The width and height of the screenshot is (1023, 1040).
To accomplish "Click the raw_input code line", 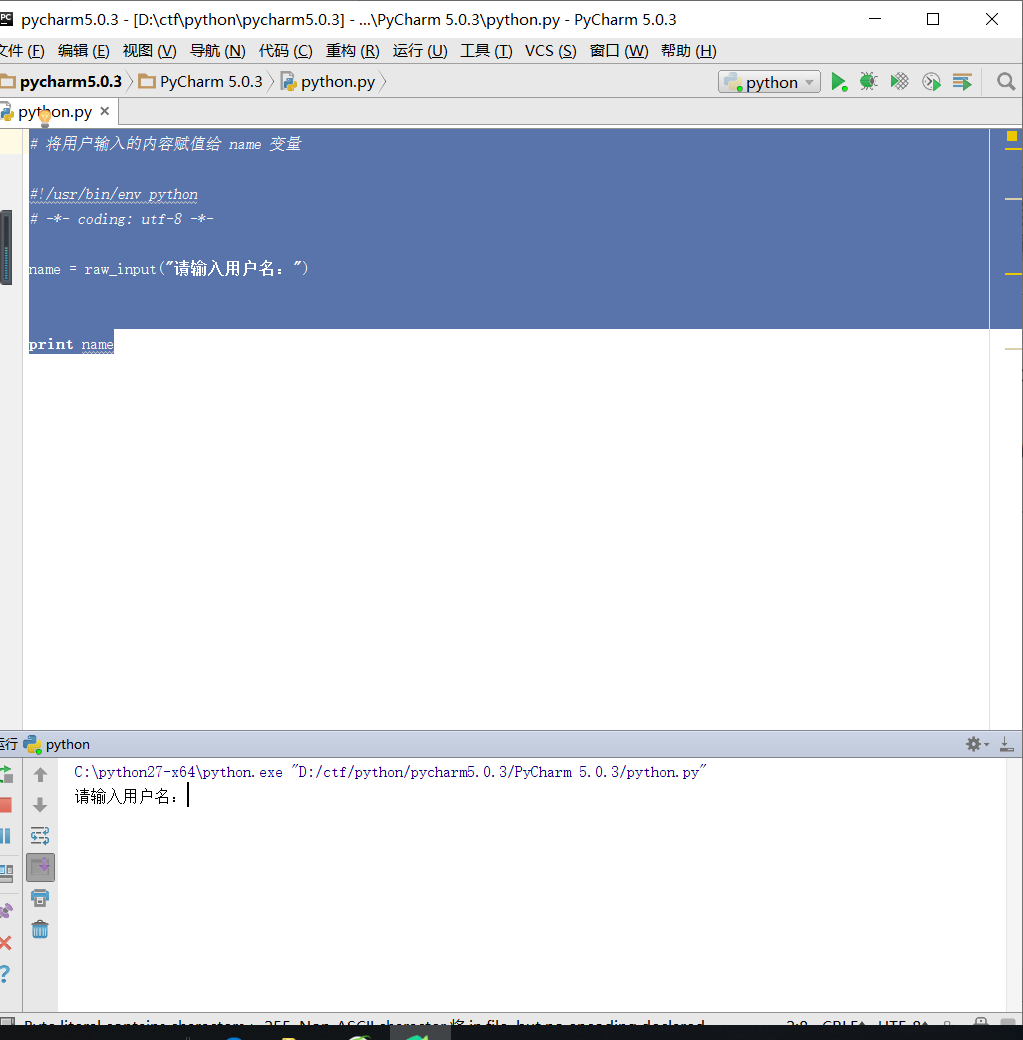I will [x=169, y=269].
